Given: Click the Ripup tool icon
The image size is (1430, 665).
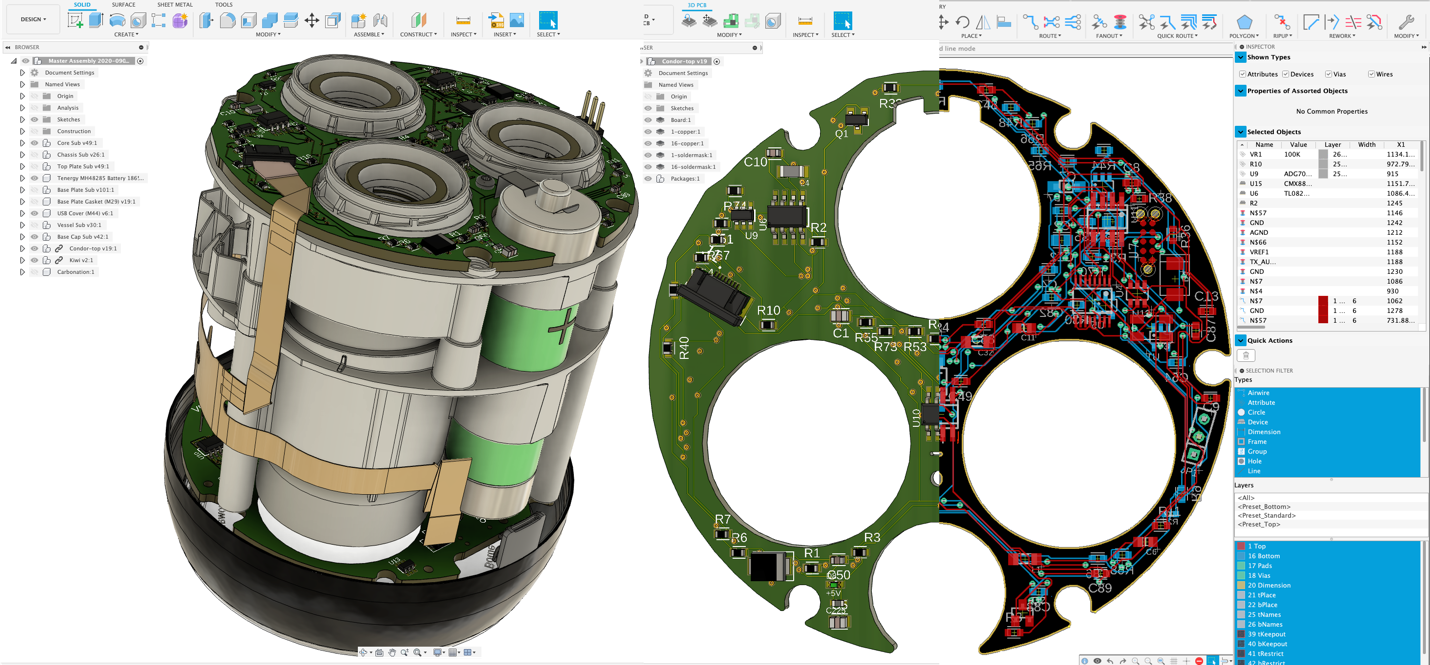Looking at the screenshot, I should 1283,22.
